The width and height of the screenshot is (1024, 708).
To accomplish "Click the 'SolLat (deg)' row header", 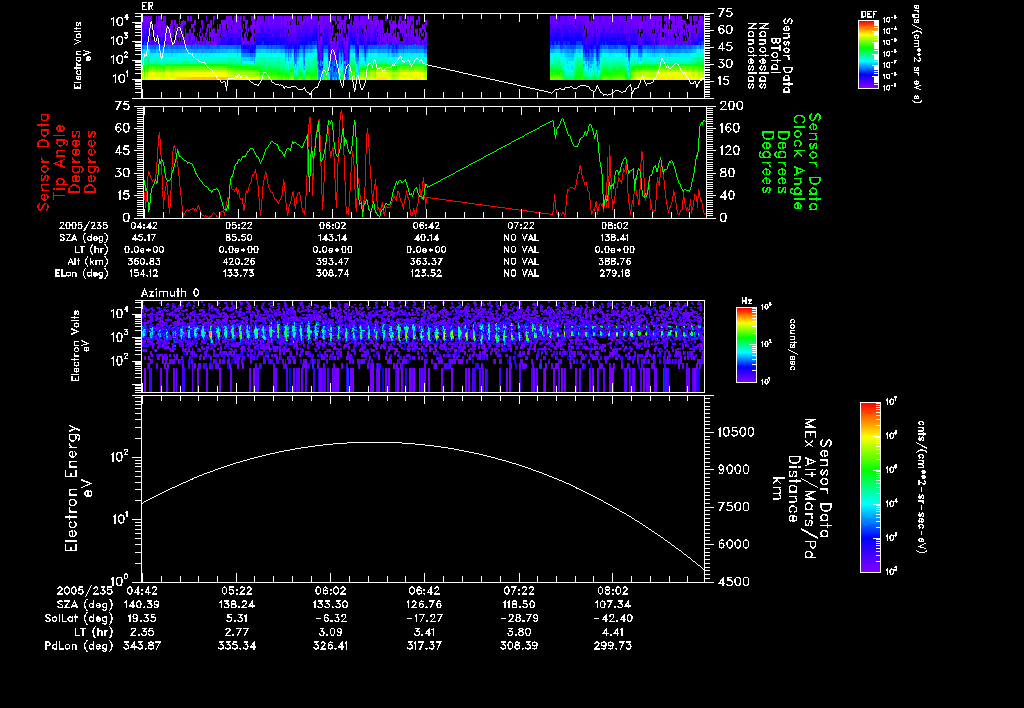I will coord(78,618).
